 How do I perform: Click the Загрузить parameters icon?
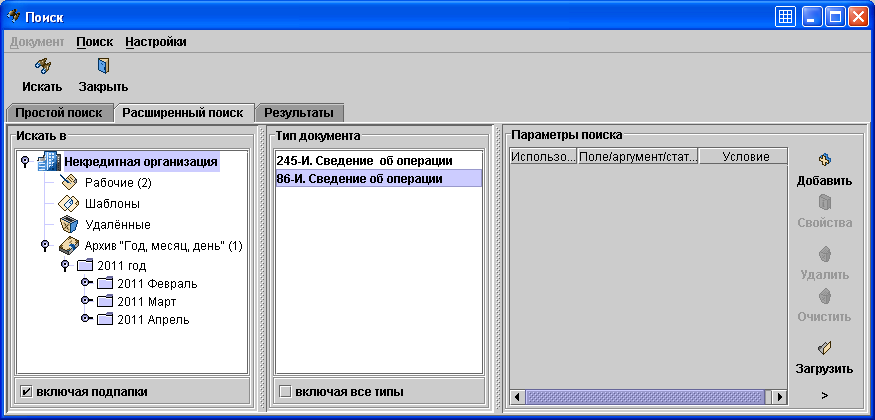pos(824,348)
